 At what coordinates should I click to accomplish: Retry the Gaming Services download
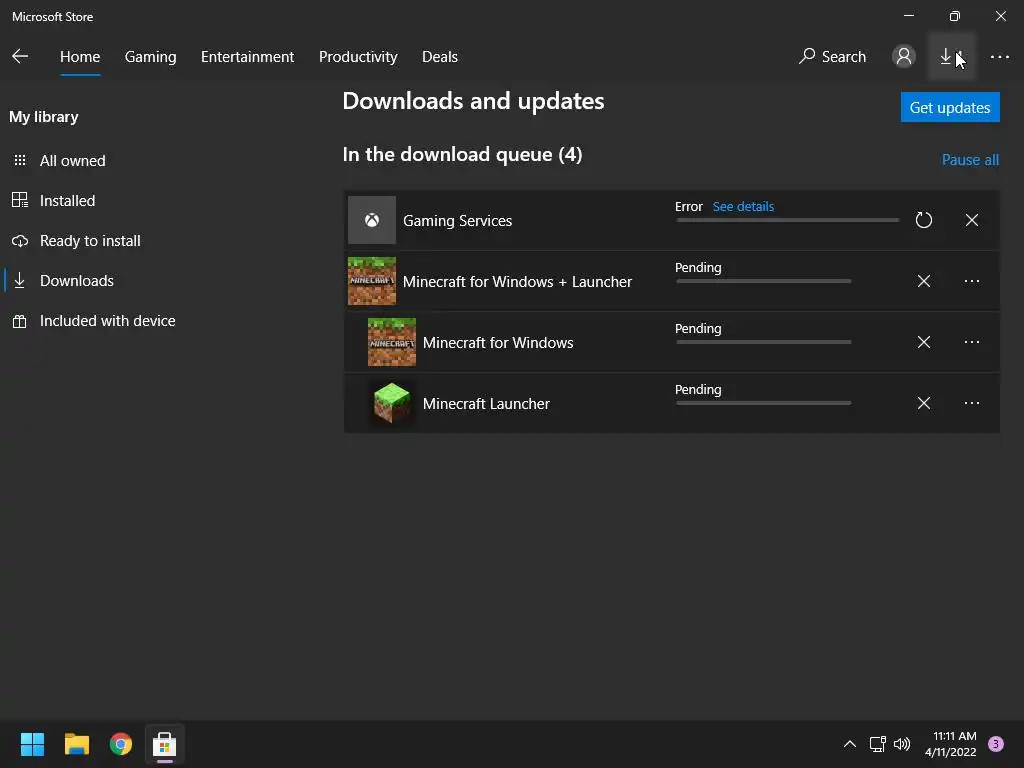pos(923,220)
